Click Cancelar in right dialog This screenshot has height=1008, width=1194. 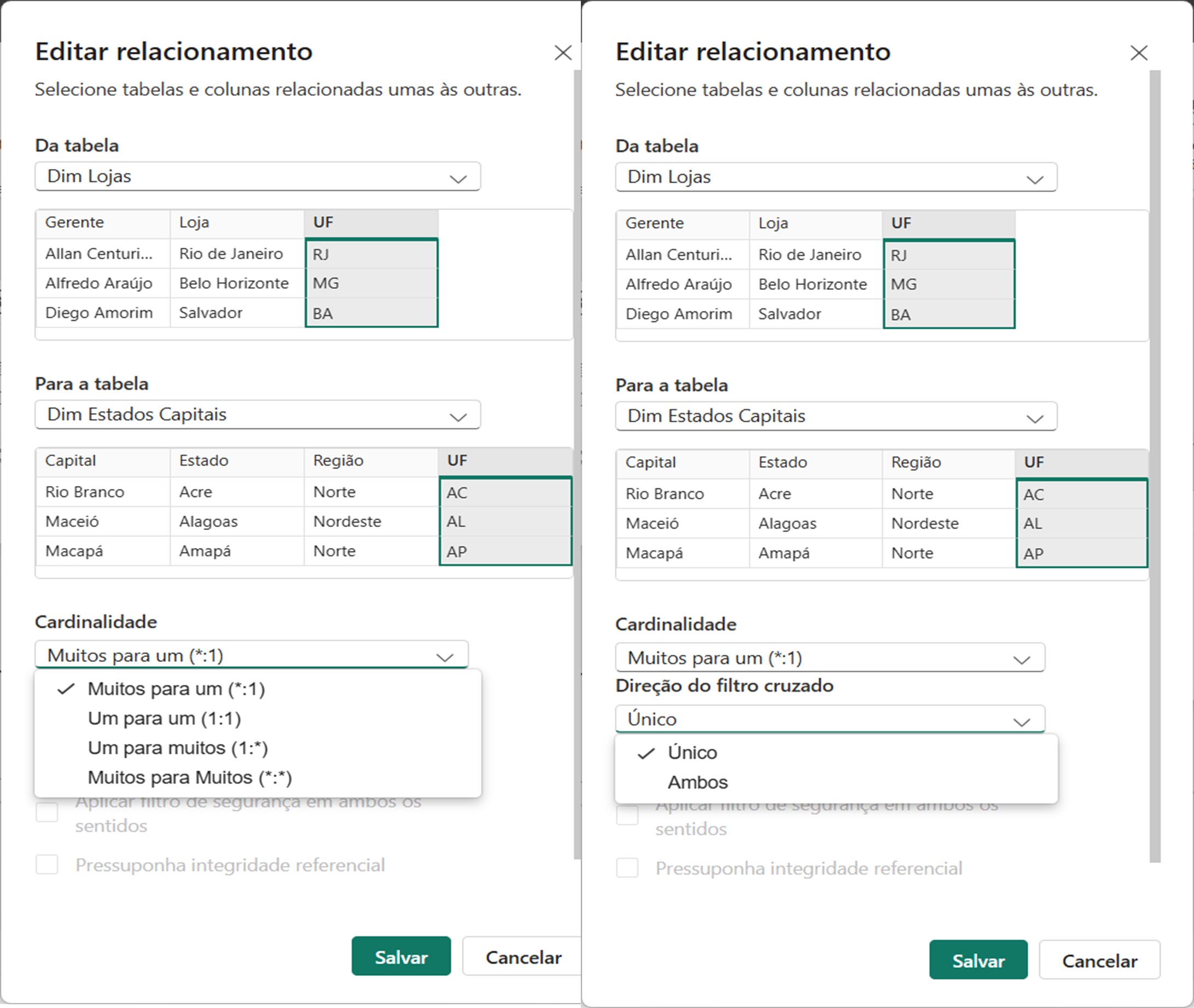click(x=1099, y=960)
